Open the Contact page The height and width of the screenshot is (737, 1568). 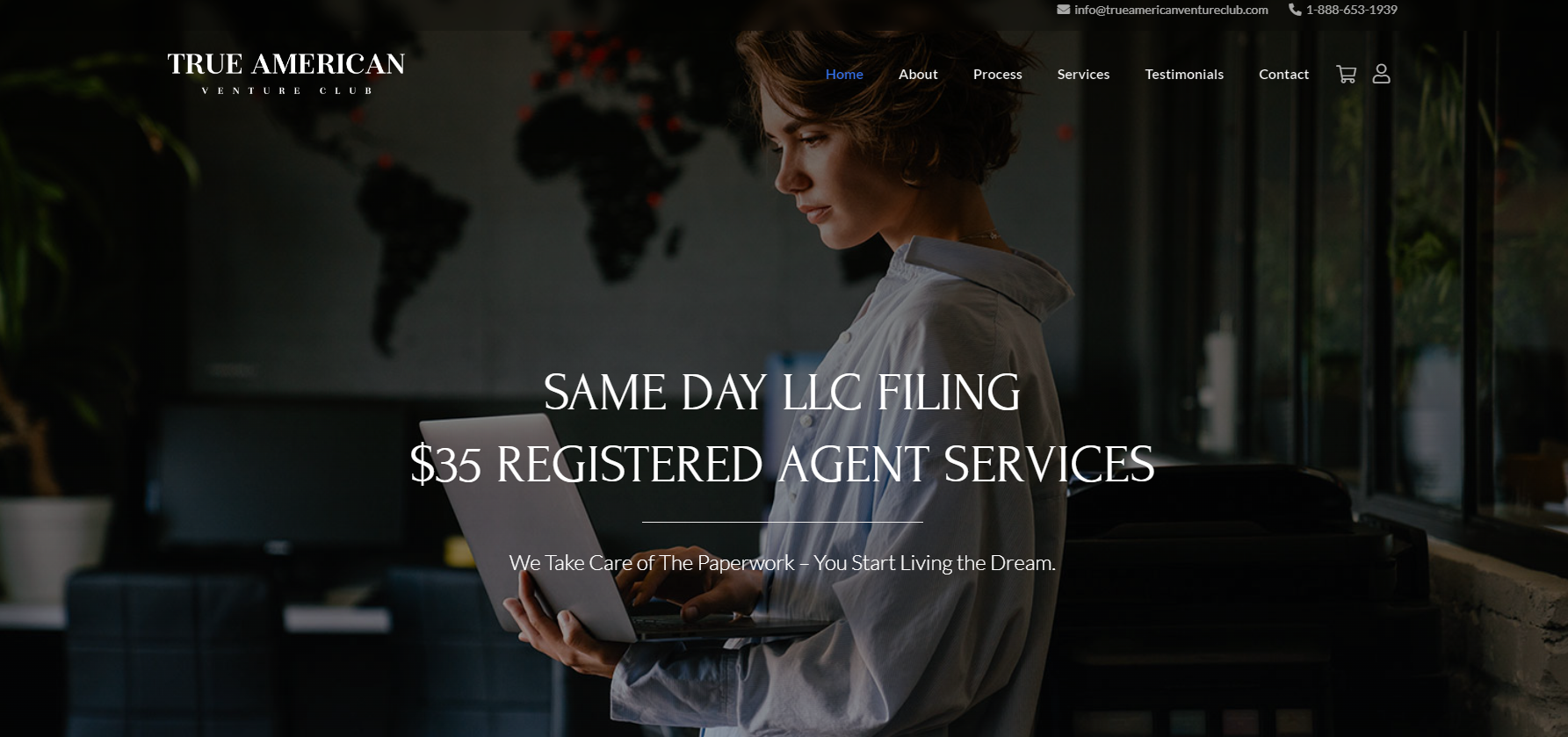(1283, 75)
